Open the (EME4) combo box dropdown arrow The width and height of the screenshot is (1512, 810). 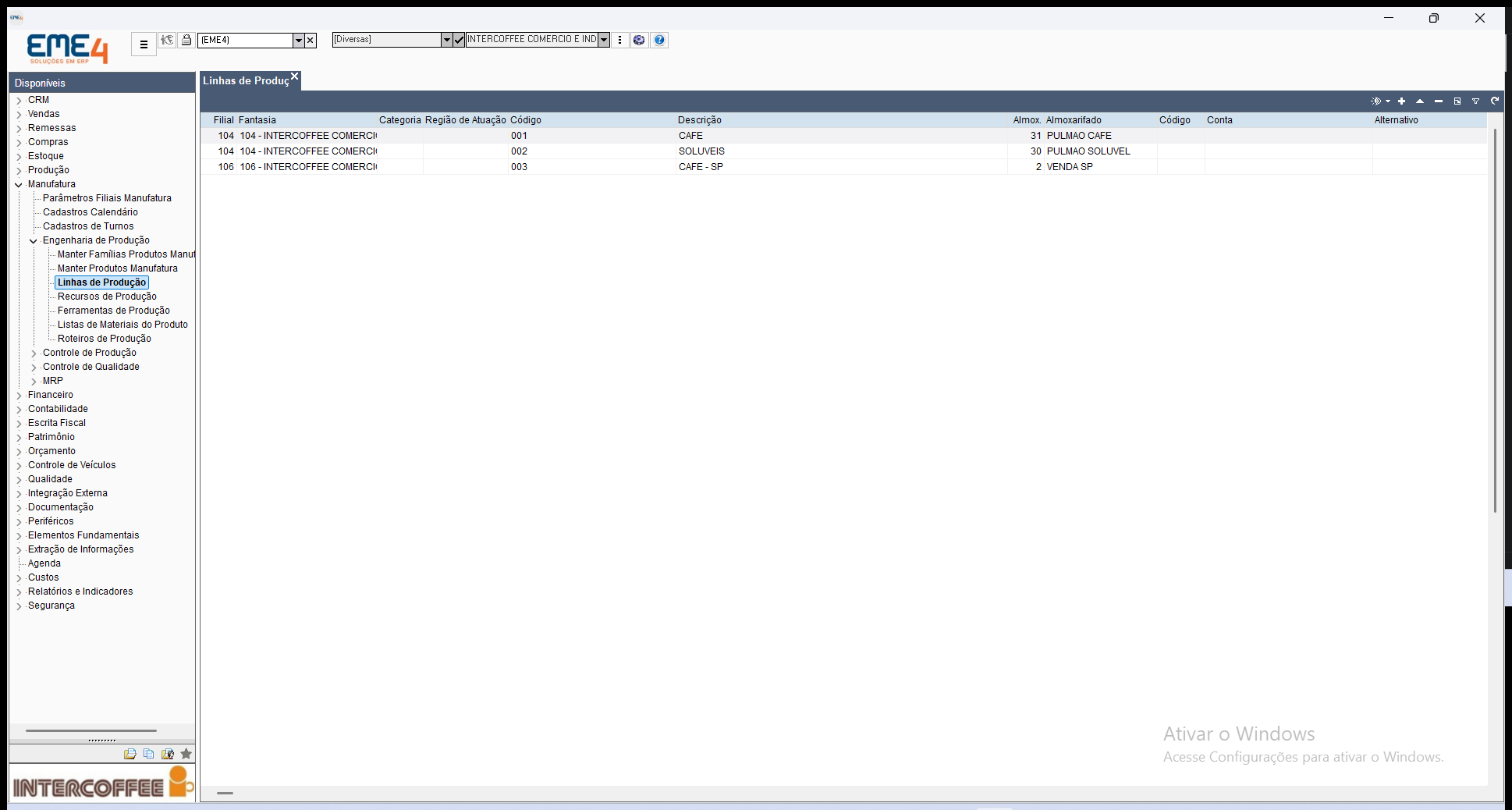pyautogui.click(x=298, y=40)
